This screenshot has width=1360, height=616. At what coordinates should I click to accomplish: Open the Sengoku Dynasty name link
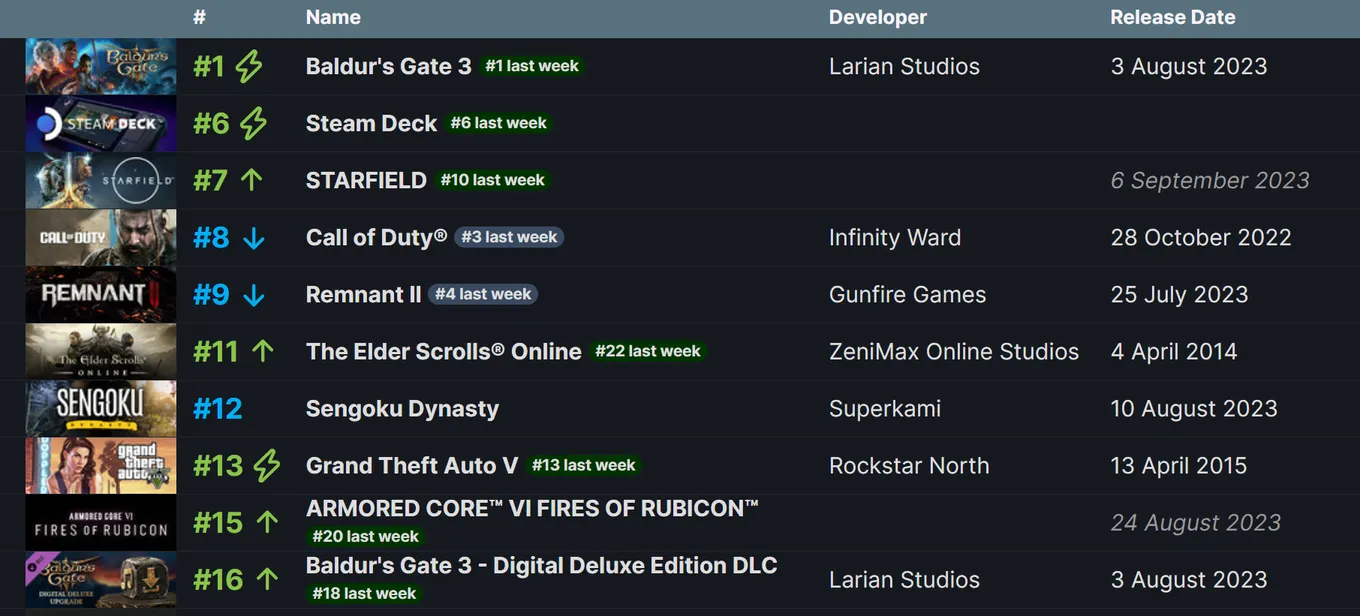coord(402,409)
